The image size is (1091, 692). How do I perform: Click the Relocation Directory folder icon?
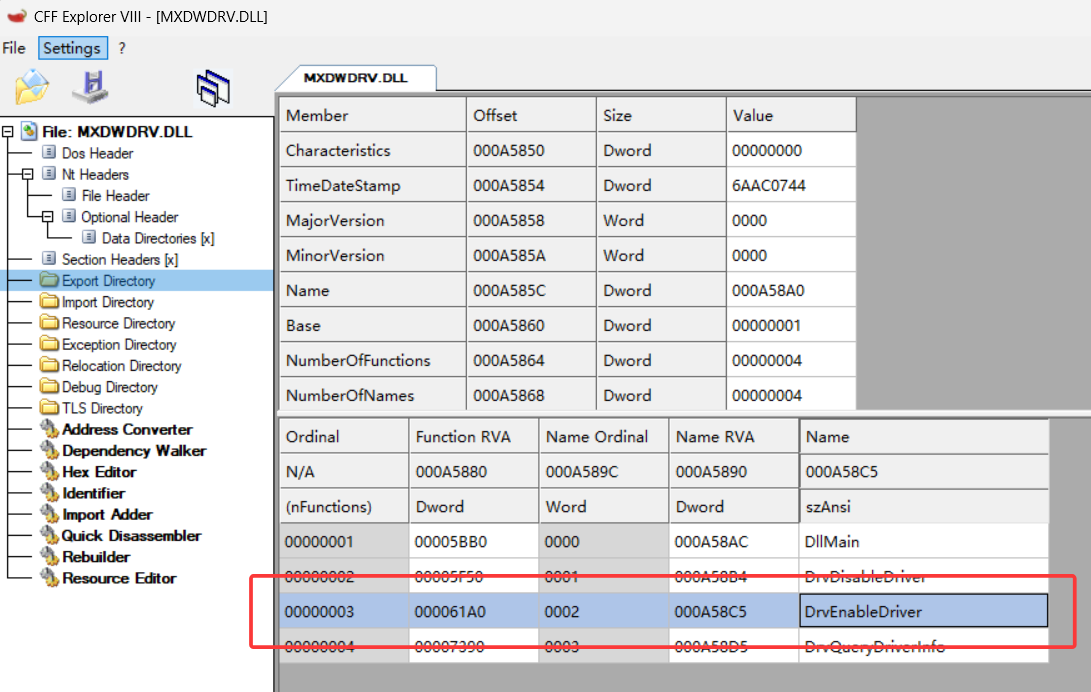point(49,365)
